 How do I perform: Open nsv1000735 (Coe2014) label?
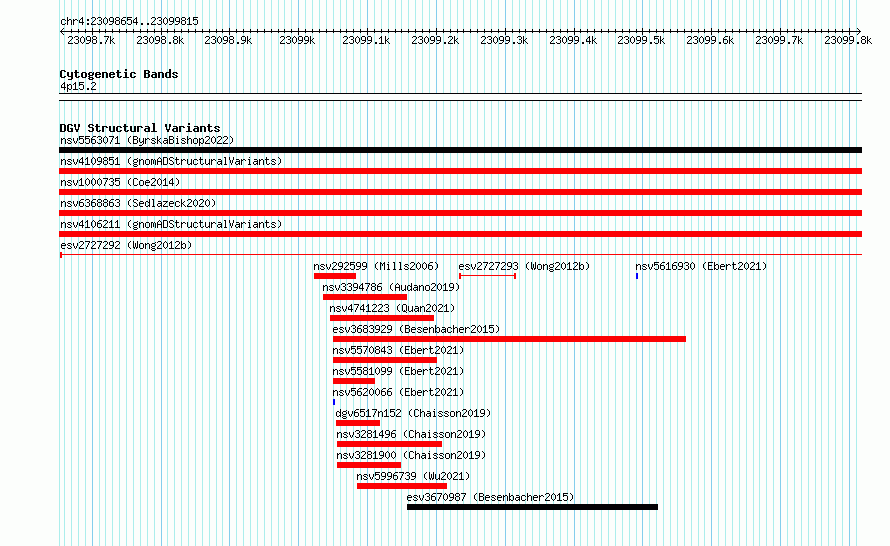coord(120,182)
